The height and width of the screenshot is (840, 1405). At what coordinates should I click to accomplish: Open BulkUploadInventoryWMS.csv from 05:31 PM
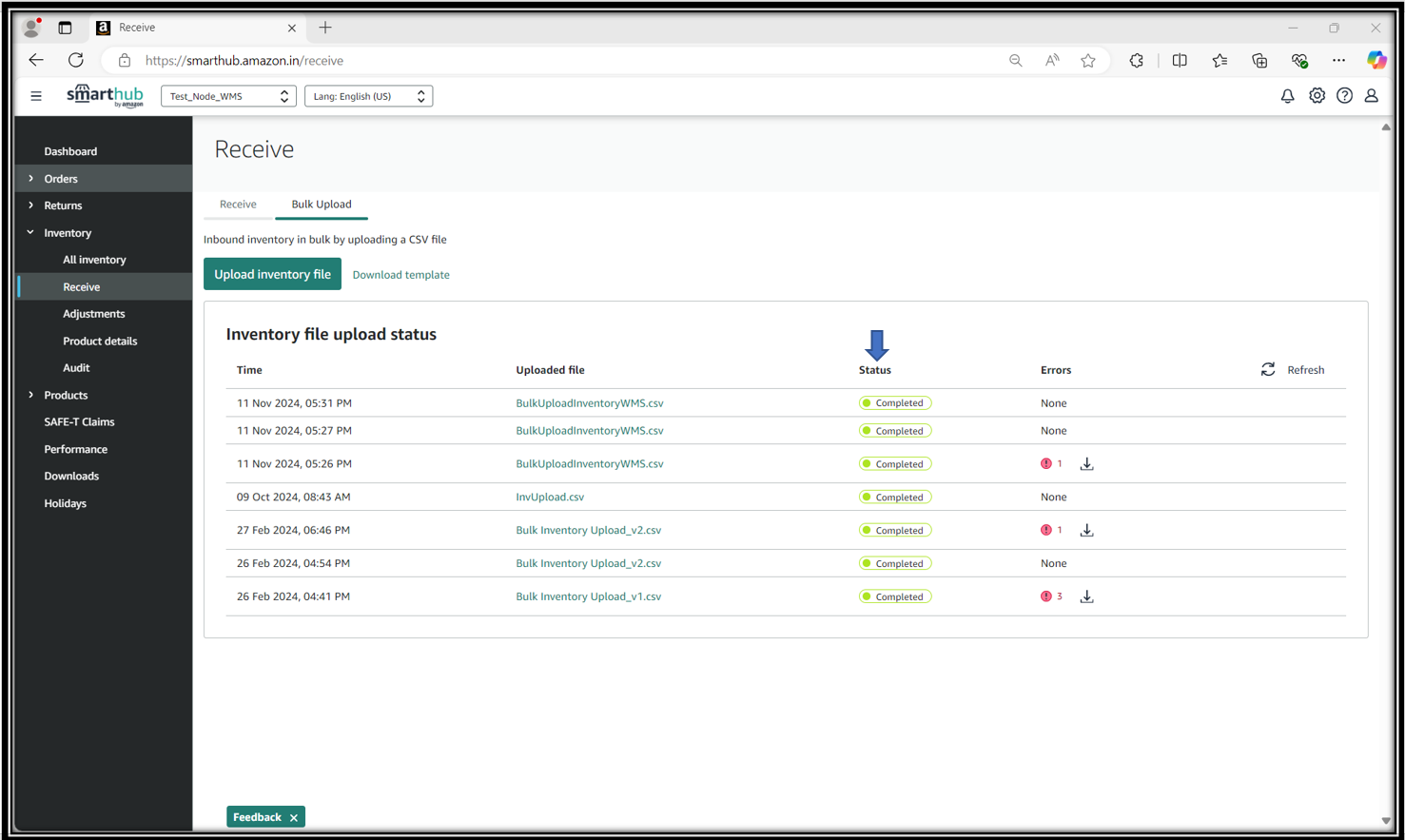coord(589,403)
